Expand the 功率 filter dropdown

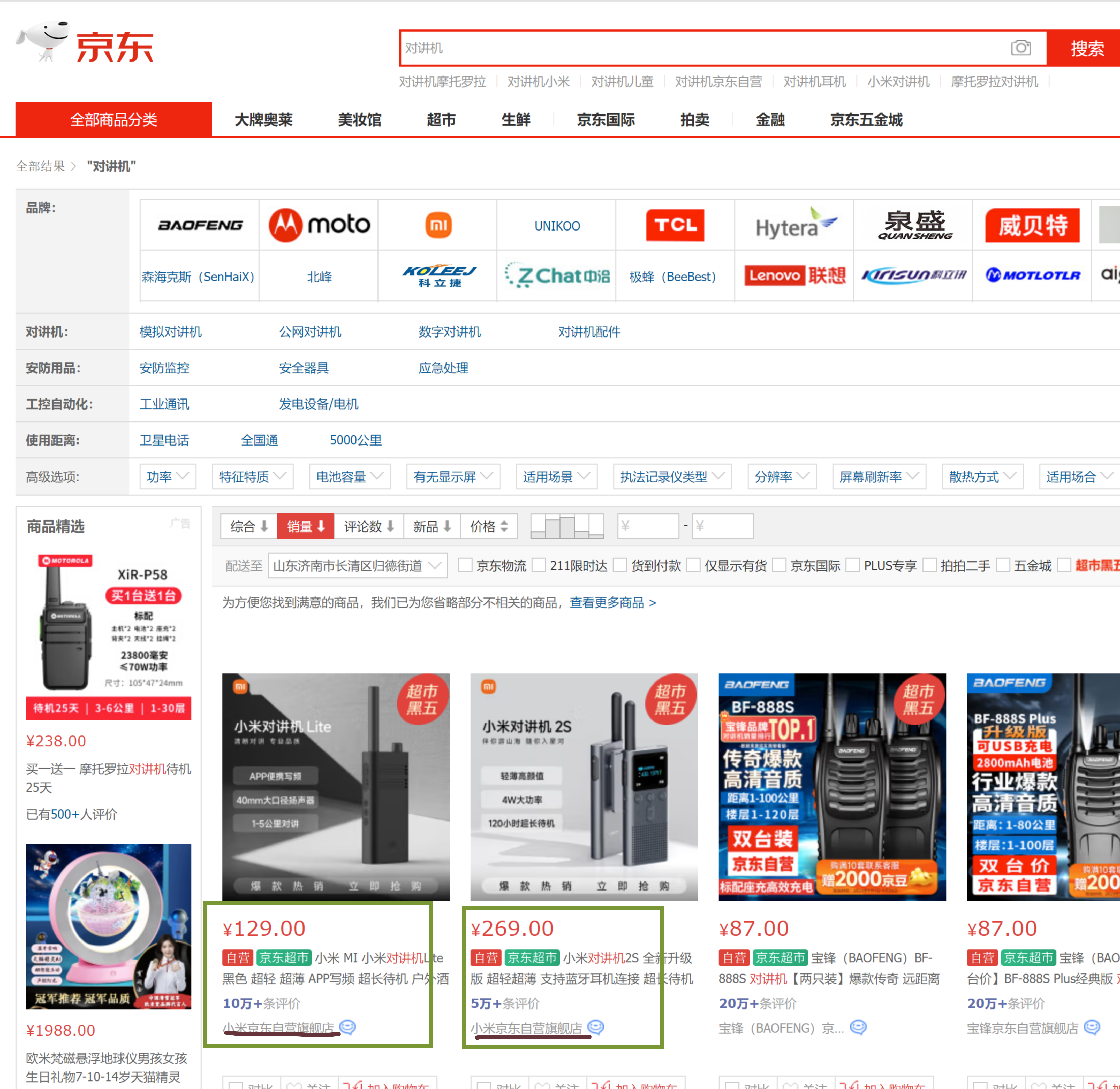(168, 477)
